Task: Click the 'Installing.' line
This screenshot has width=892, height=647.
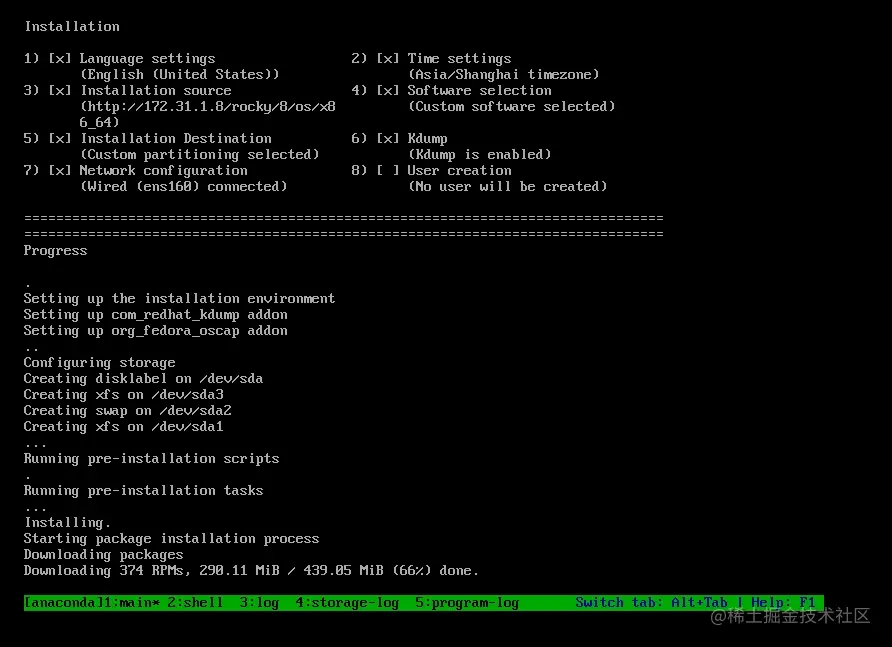Action: 67,522
